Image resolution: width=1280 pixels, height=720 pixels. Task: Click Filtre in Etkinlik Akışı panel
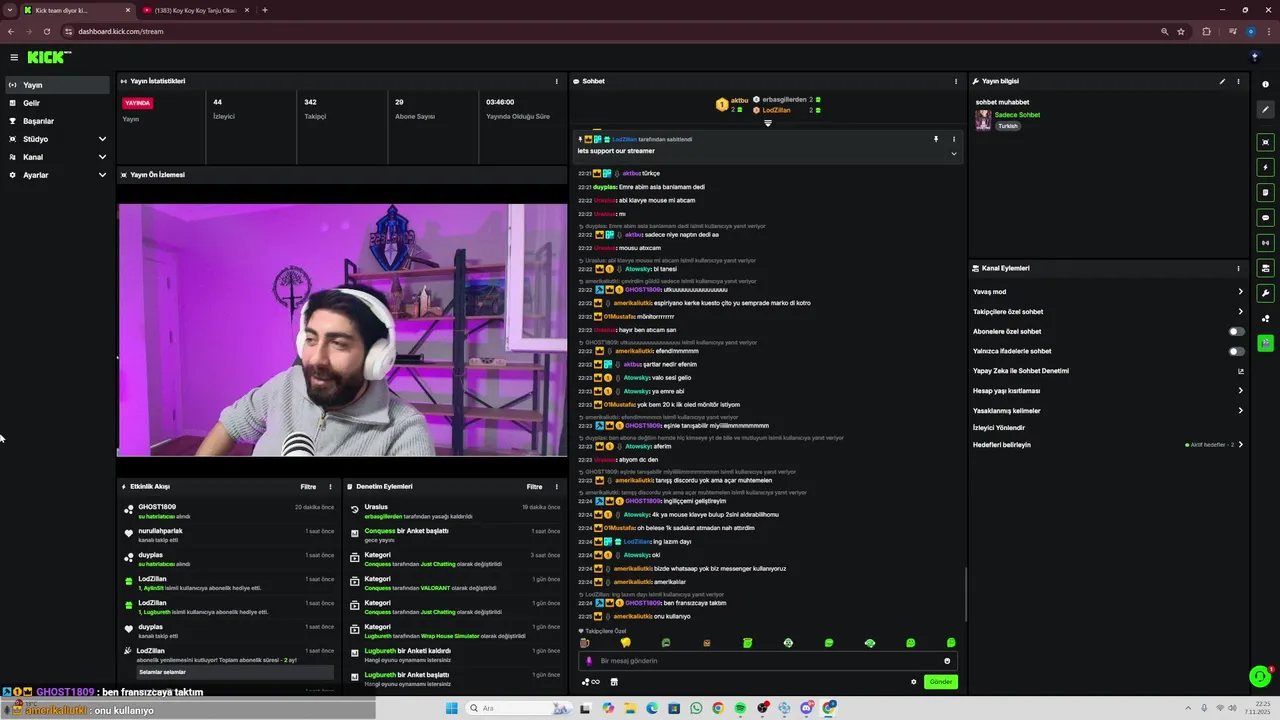coord(308,487)
